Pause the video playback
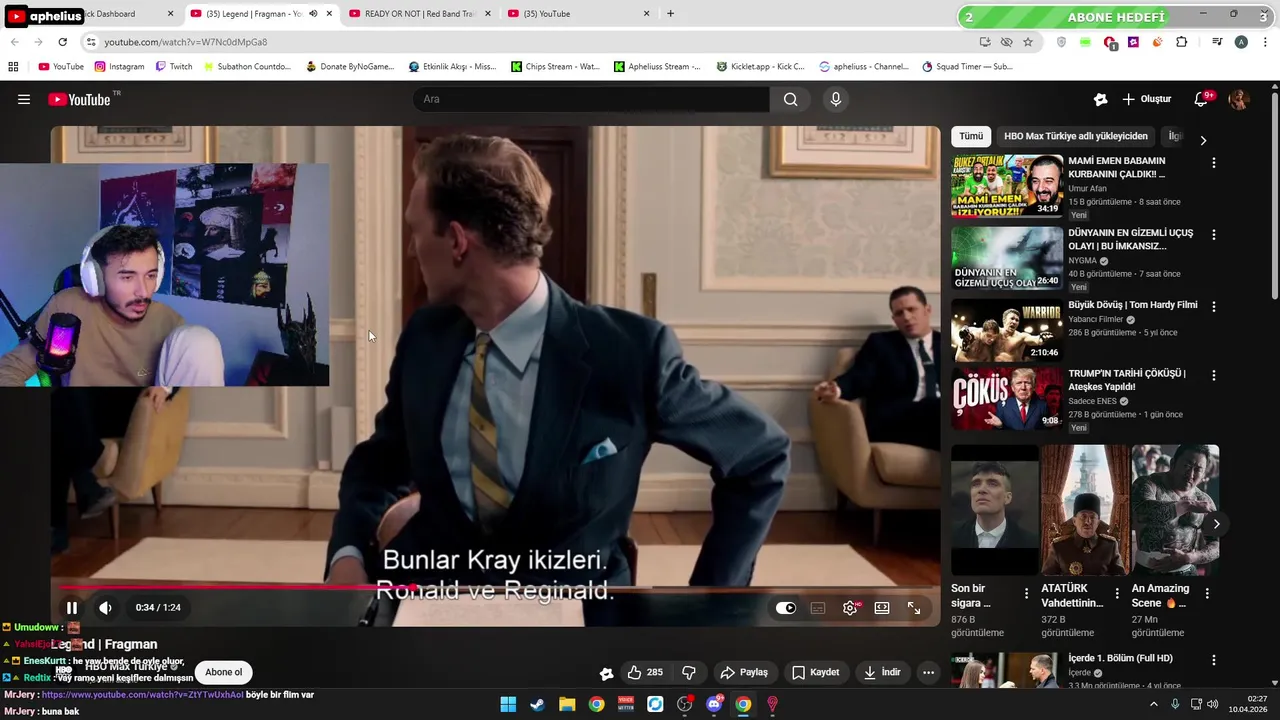1280x720 pixels. pos(72,608)
